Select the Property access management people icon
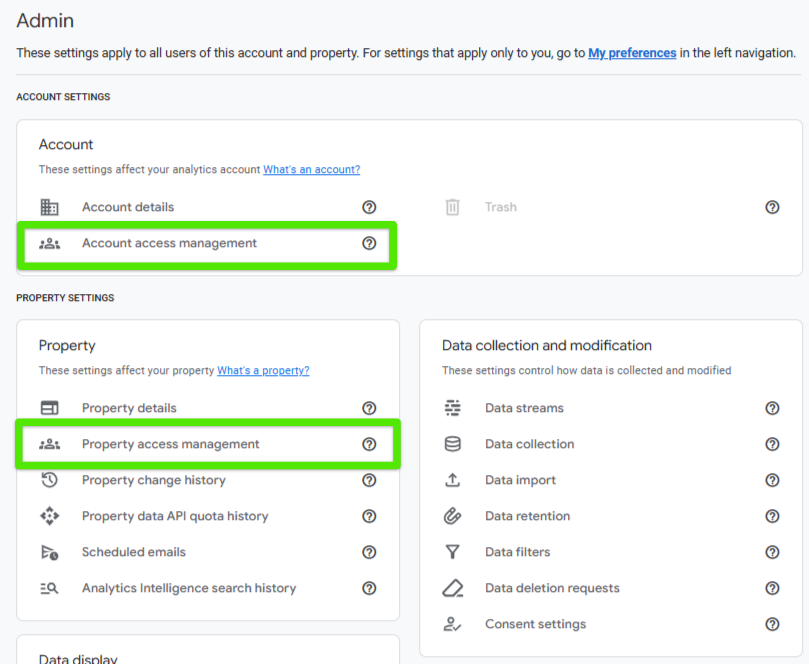The width and height of the screenshot is (809, 664). pos(51,444)
